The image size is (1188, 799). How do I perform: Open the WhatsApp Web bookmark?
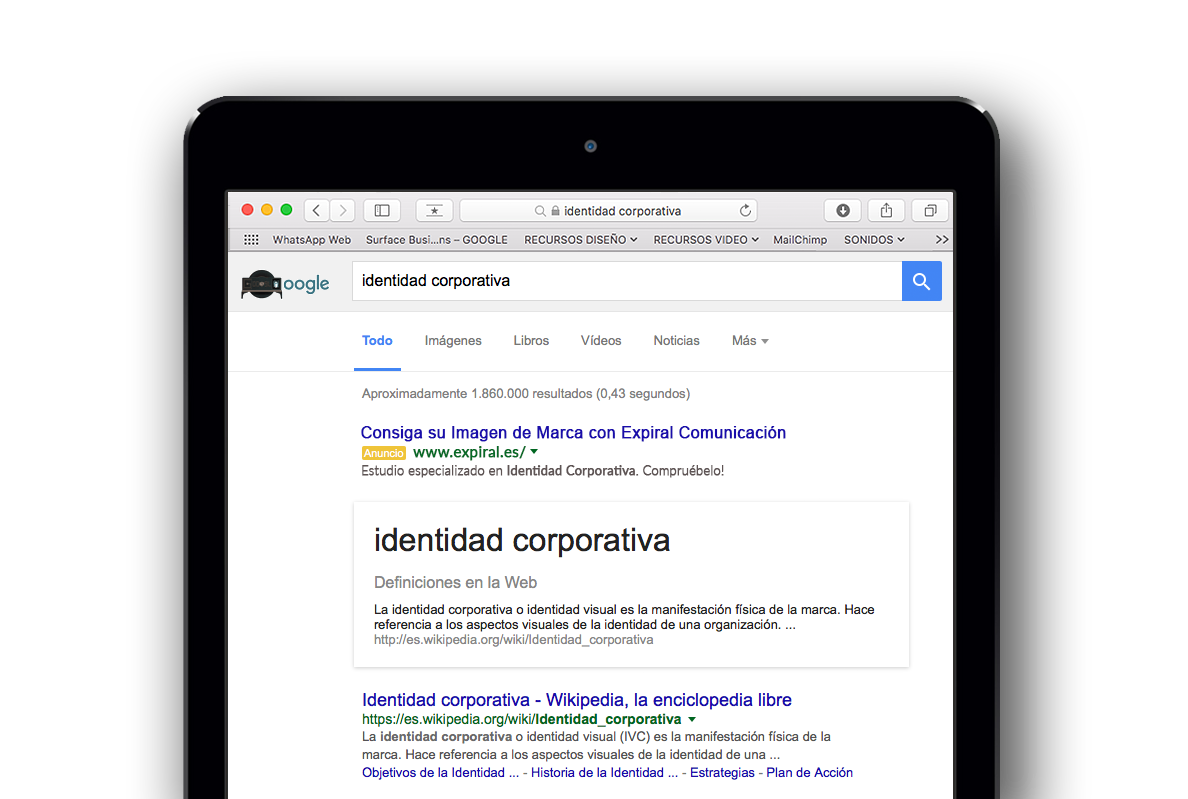pos(311,240)
